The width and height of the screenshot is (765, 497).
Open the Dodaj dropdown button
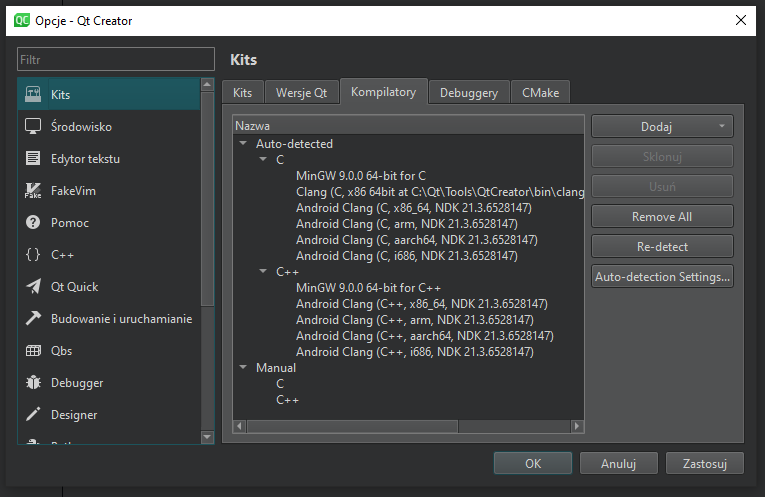(662, 127)
